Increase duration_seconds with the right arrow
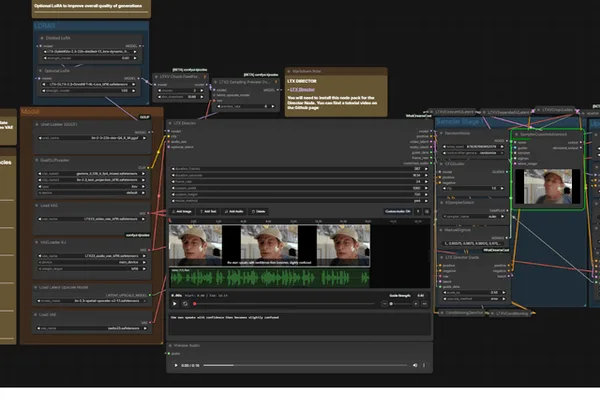The height and width of the screenshot is (400, 600). [x=426, y=175]
